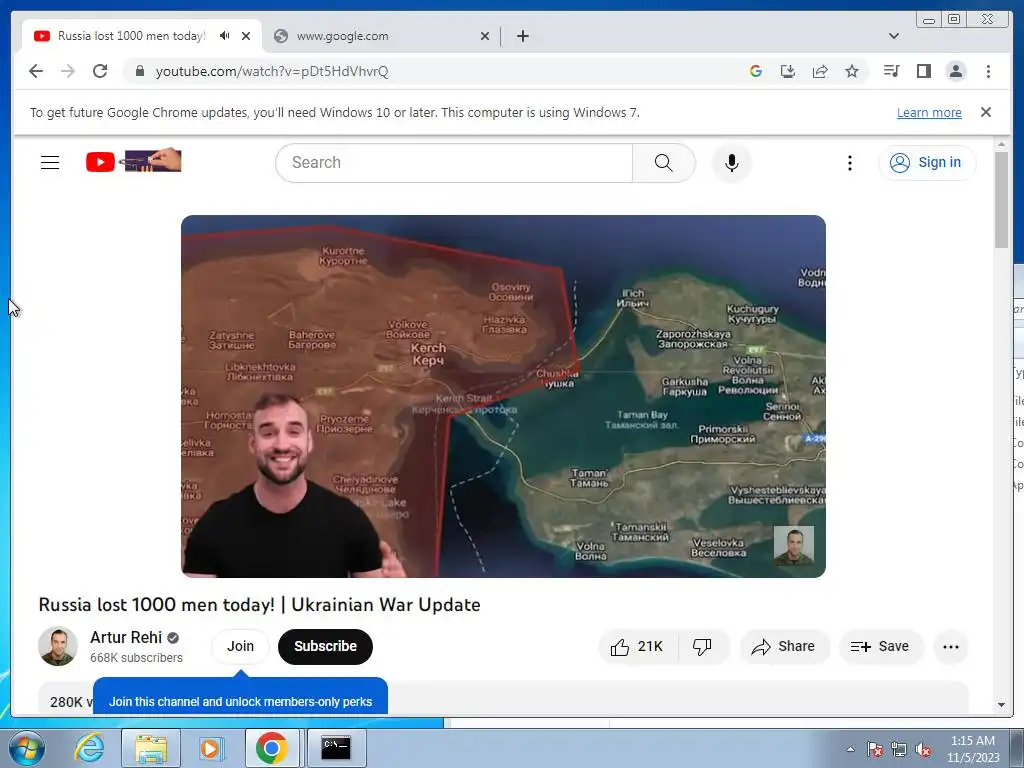
Task: Click the page scrollbar thumb
Action: coord(1001,199)
